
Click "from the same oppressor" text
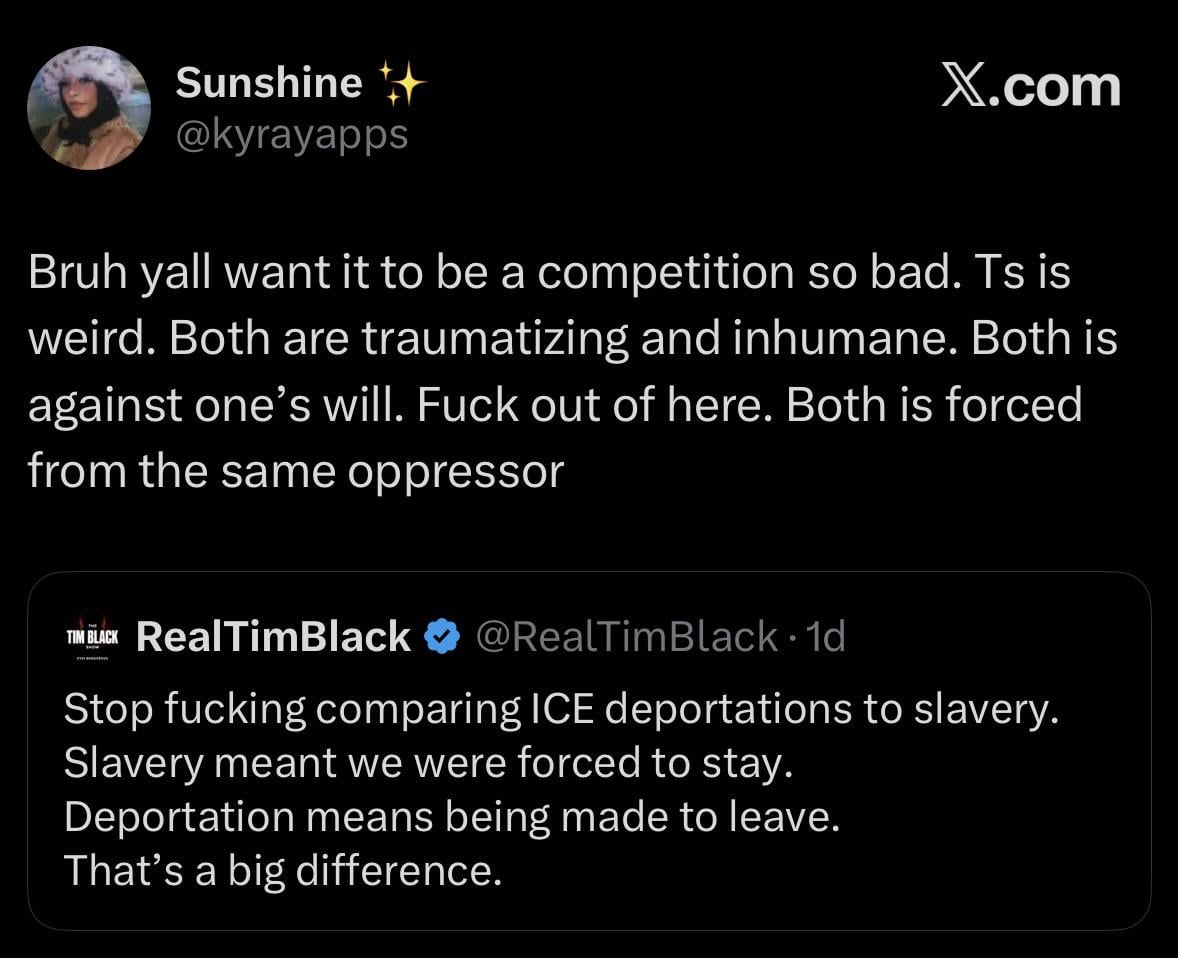(296, 470)
